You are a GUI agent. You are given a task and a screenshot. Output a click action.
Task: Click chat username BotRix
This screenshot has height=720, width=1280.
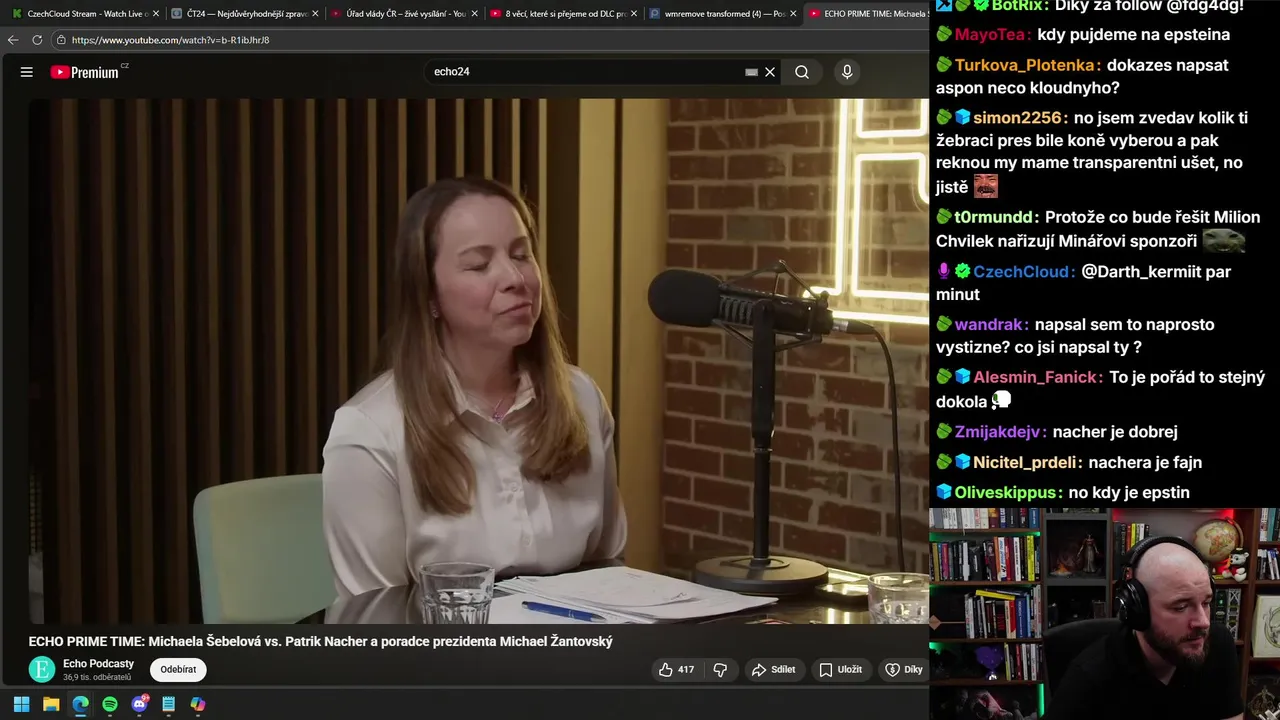tap(1018, 6)
